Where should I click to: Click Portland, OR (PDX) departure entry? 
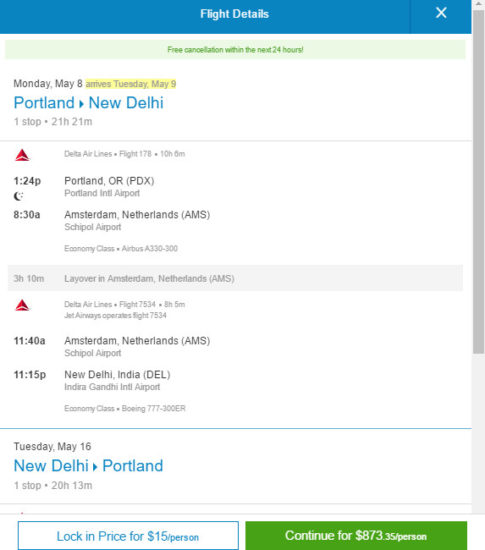click(109, 181)
